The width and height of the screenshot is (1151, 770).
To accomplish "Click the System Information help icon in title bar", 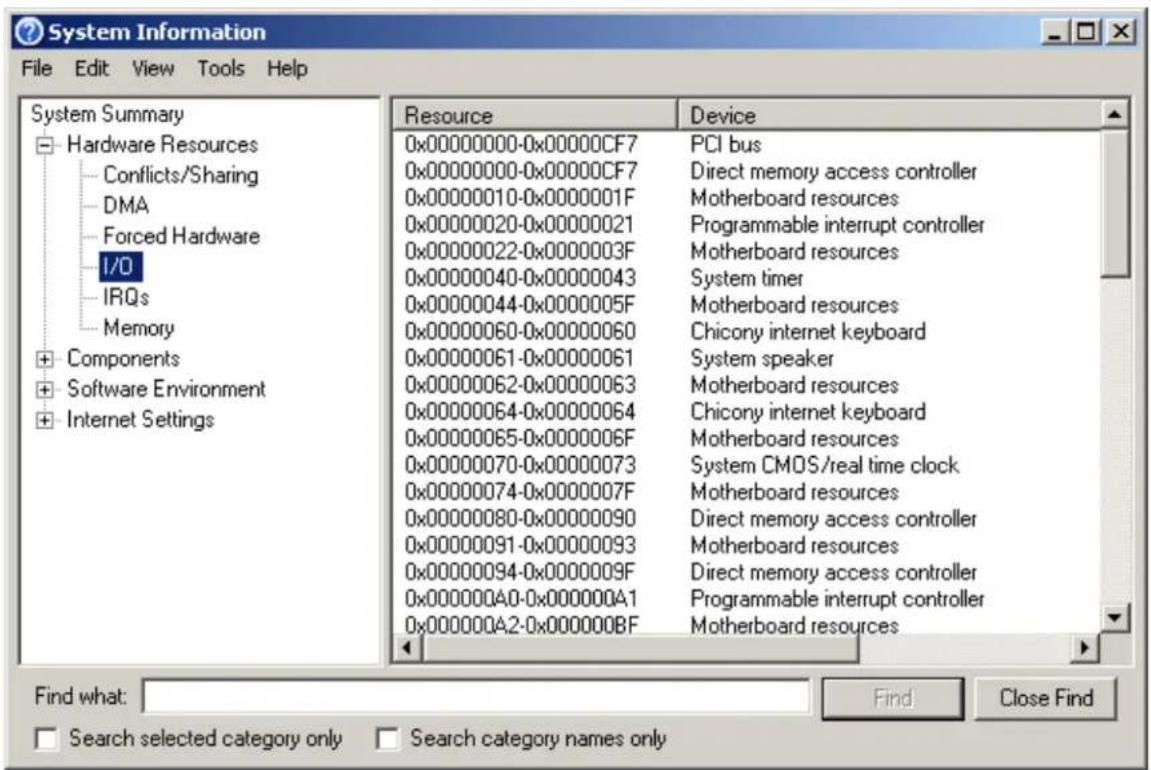I will click(x=30, y=32).
